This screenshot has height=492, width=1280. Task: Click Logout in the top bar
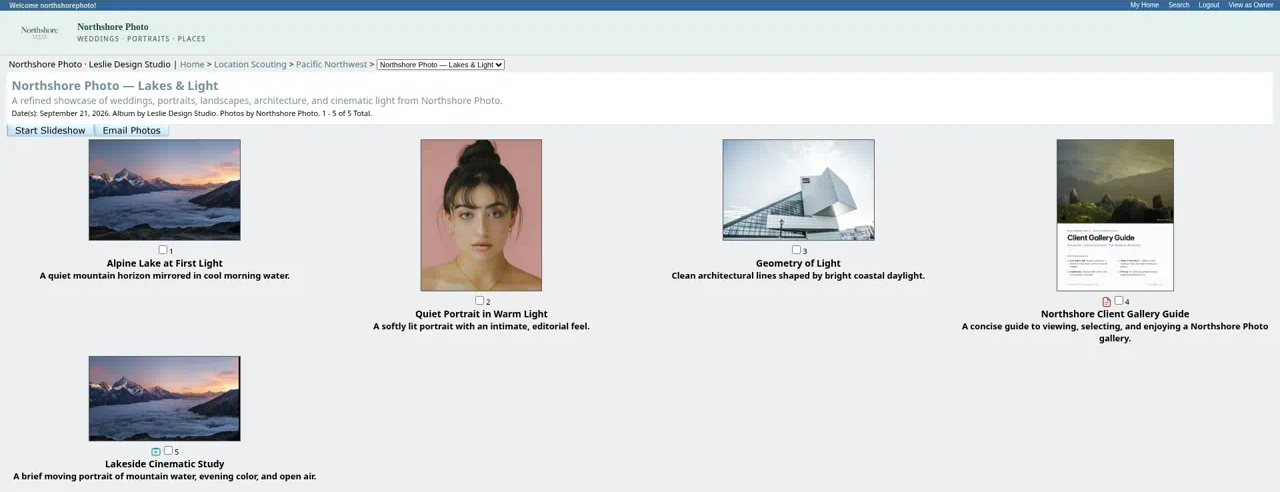coord(1209,5)
